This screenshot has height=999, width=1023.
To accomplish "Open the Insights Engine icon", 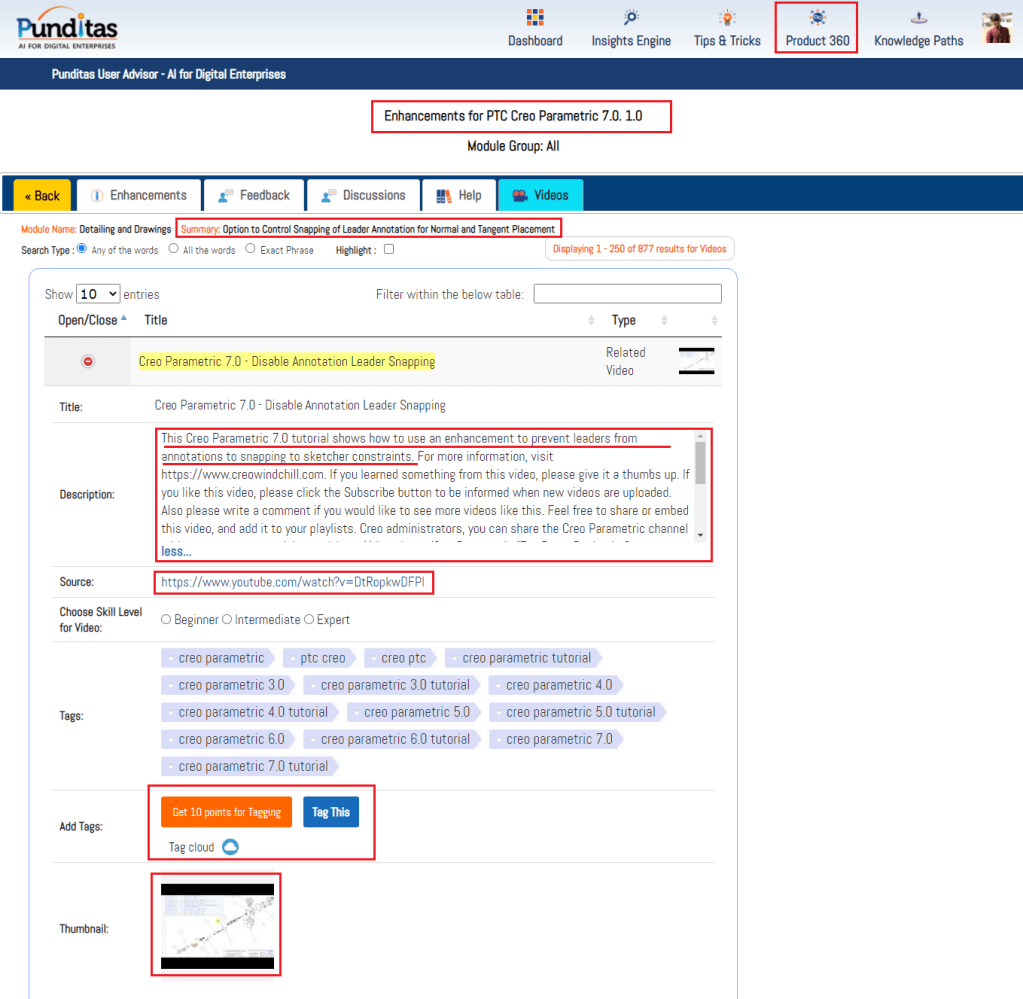I will 631,18.
